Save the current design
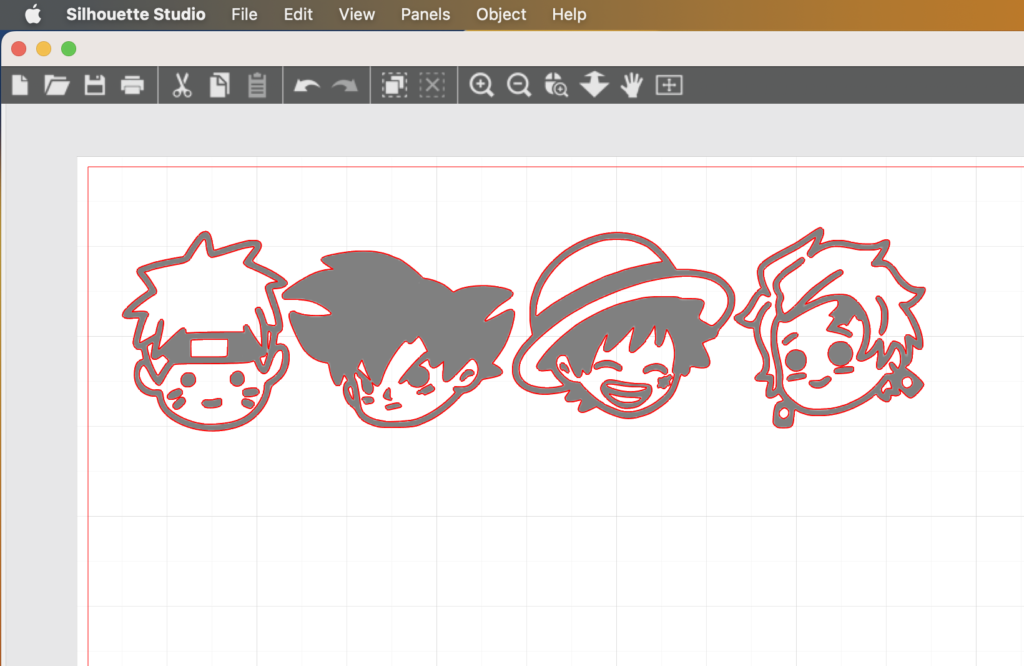Screen dimensions: 1024x666 (x=94, y=85)
